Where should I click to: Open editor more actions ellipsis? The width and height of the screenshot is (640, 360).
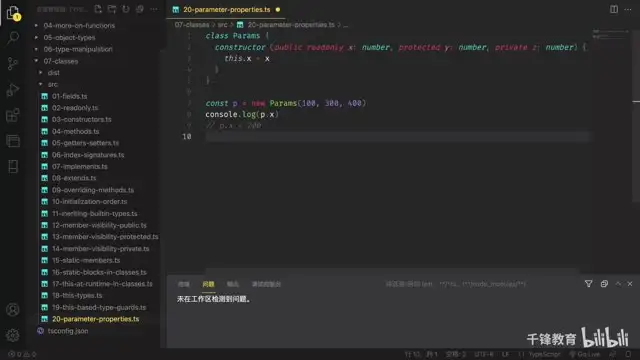coord(628,9)
